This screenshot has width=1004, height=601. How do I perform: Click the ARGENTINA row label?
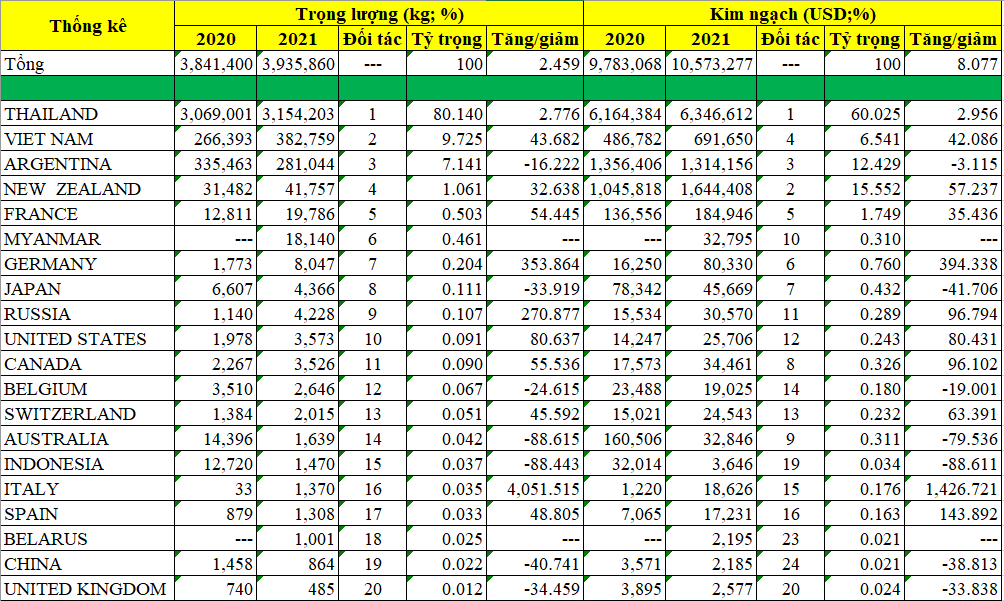pyautogui.click(x=88, y=164)
